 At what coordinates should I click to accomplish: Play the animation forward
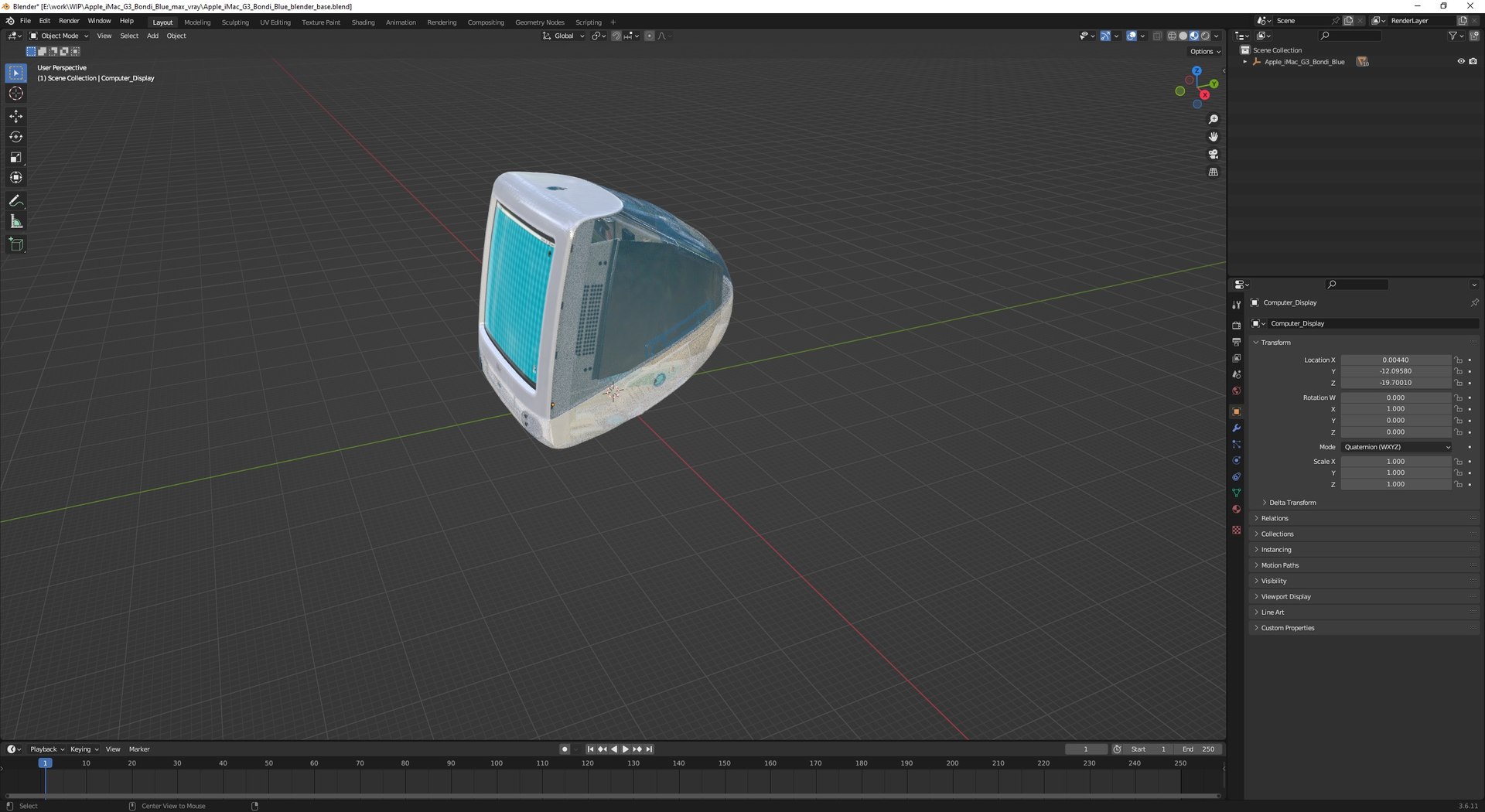click(x=626, y=749)
